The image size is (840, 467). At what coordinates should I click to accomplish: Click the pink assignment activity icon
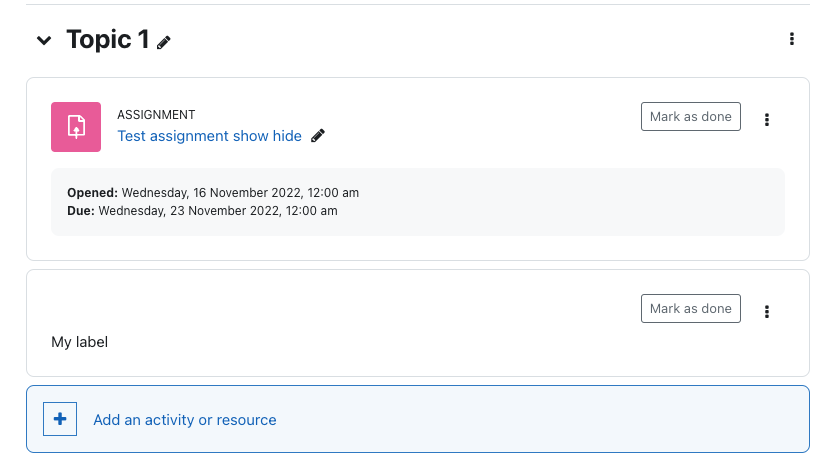tap(76, 127)
